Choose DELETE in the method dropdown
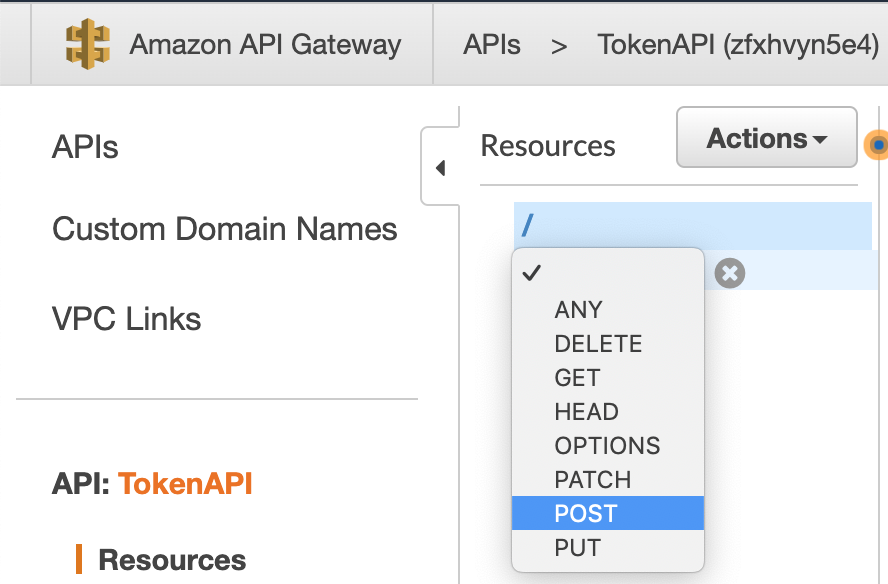 (x=598, y=344)
